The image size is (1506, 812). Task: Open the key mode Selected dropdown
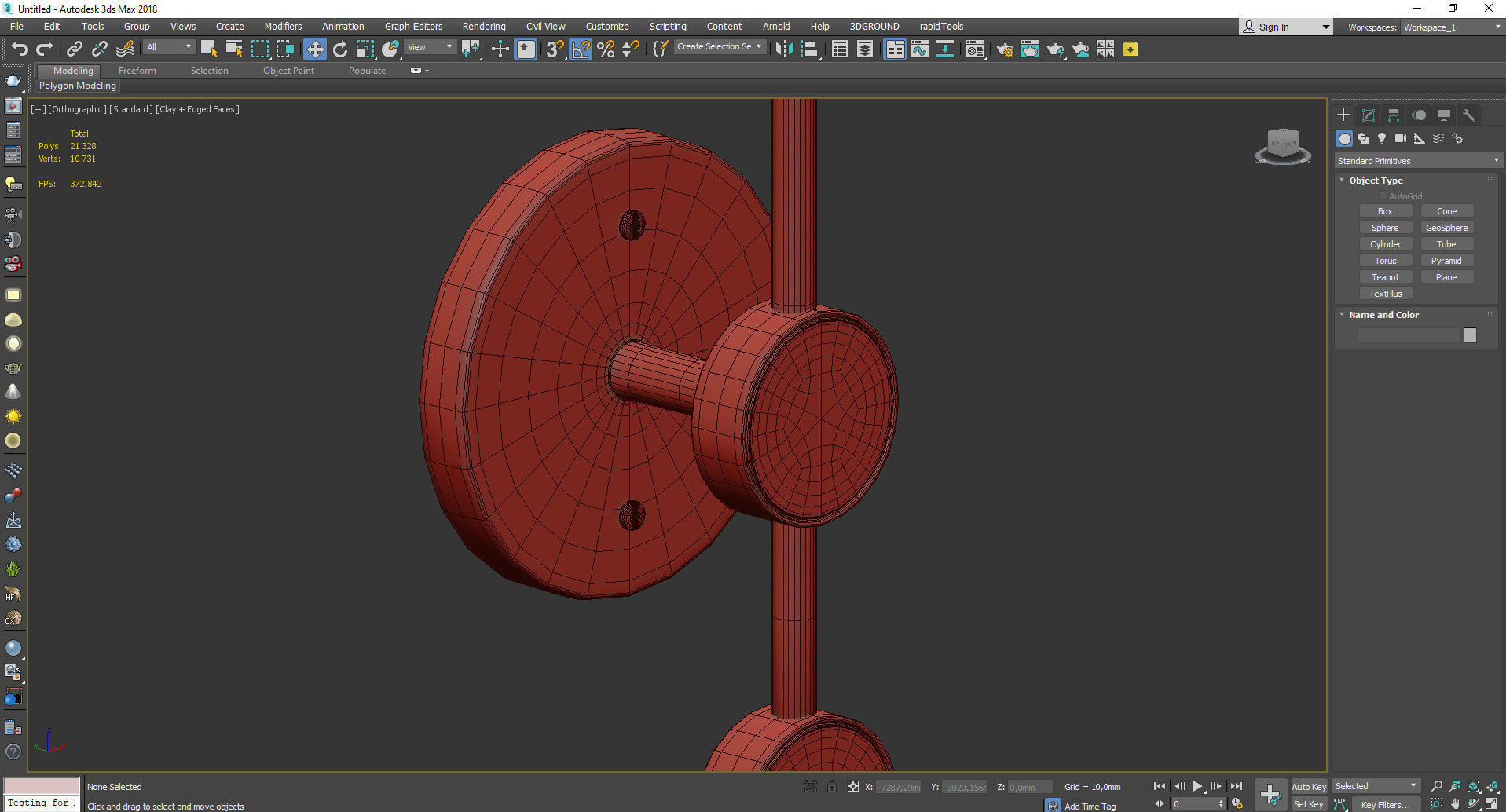(1376, 786)
